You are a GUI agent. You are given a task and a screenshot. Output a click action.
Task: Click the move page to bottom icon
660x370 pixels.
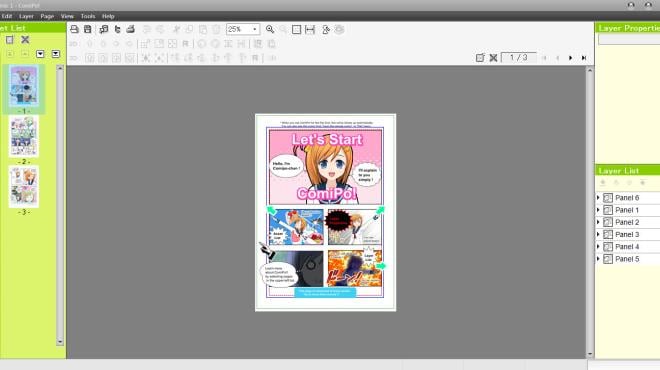(56, 54)
